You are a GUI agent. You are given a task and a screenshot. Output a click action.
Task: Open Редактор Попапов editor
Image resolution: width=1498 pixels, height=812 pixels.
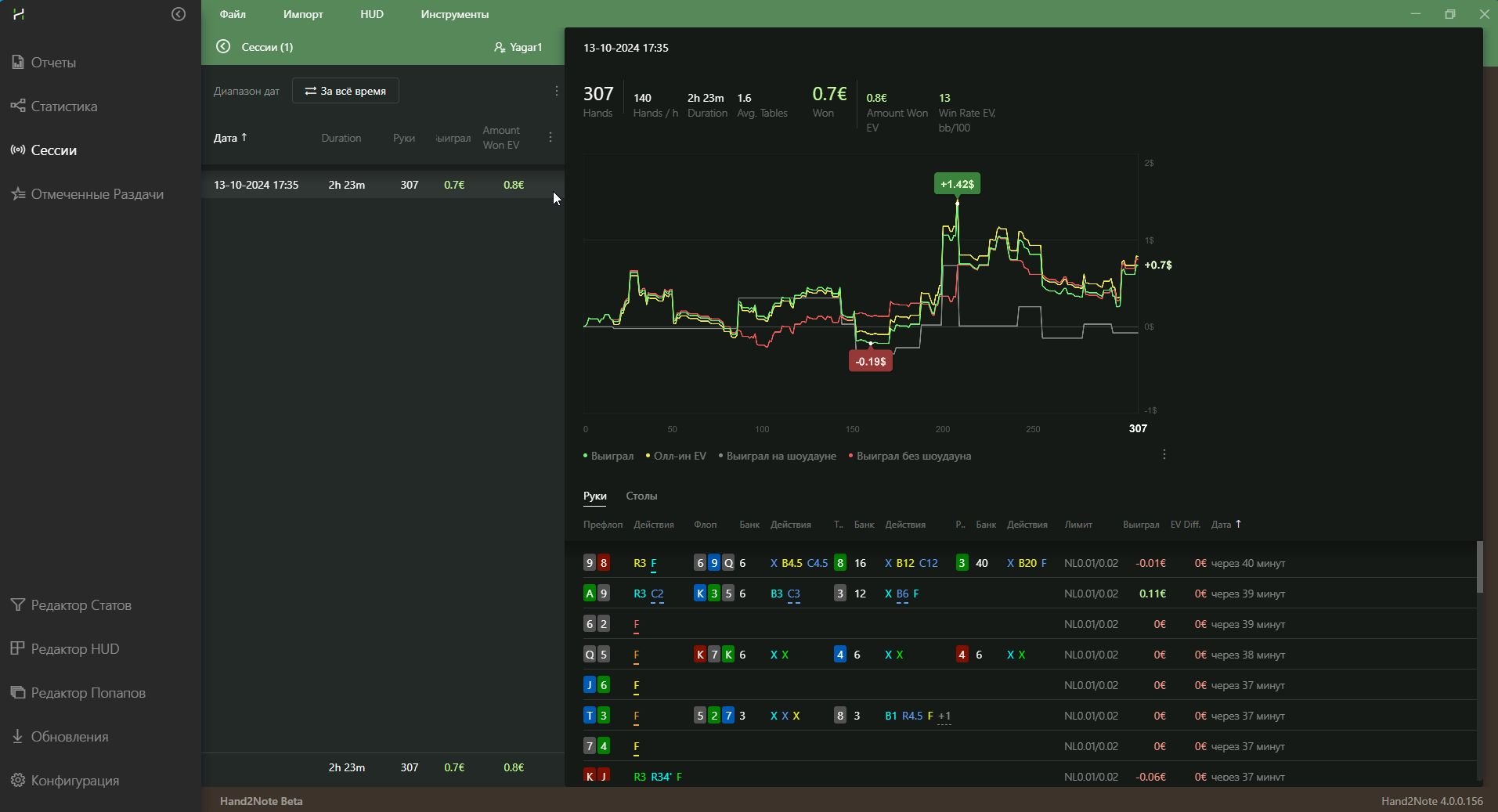click(78, 693)
